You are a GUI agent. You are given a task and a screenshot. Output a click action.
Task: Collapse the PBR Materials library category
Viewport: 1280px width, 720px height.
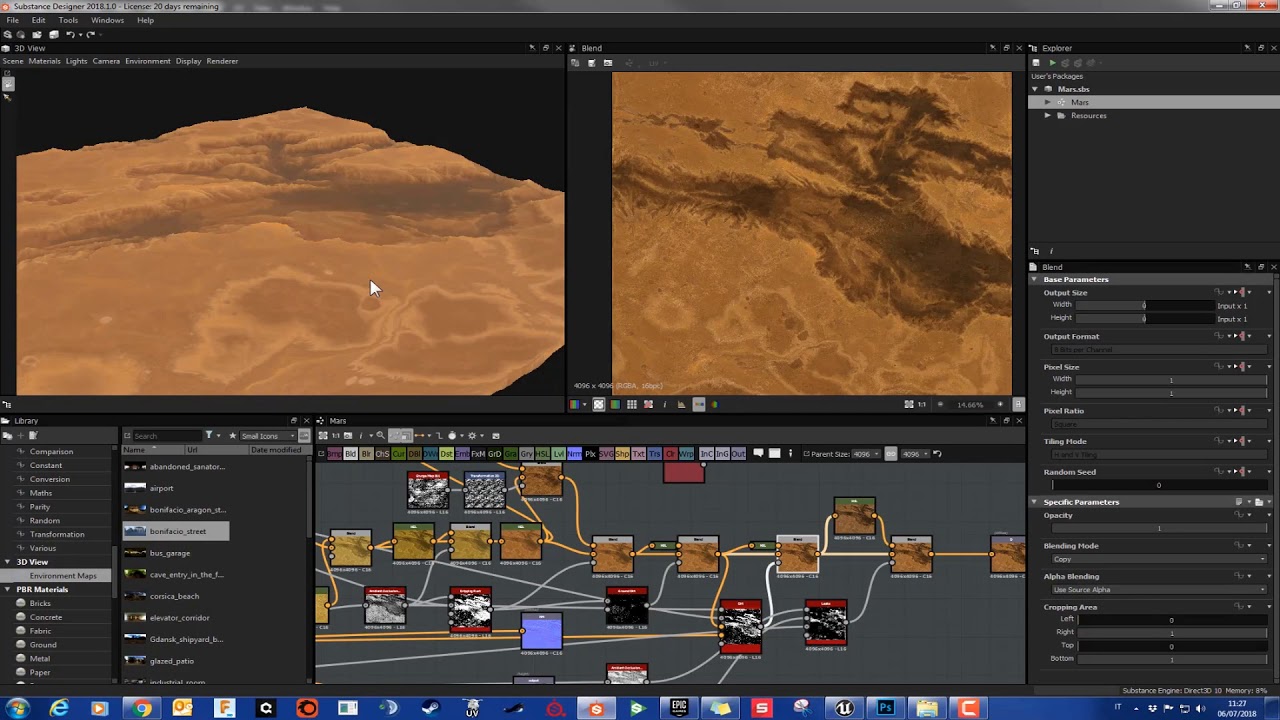tap(7, 589)
